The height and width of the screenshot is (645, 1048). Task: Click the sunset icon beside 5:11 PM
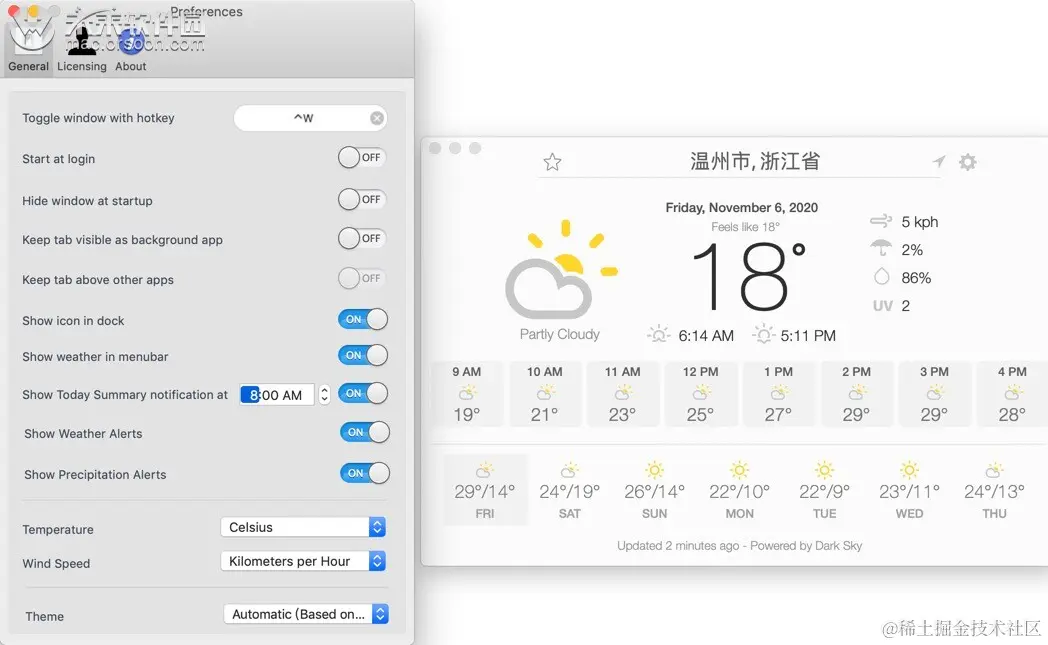point(763,334)
